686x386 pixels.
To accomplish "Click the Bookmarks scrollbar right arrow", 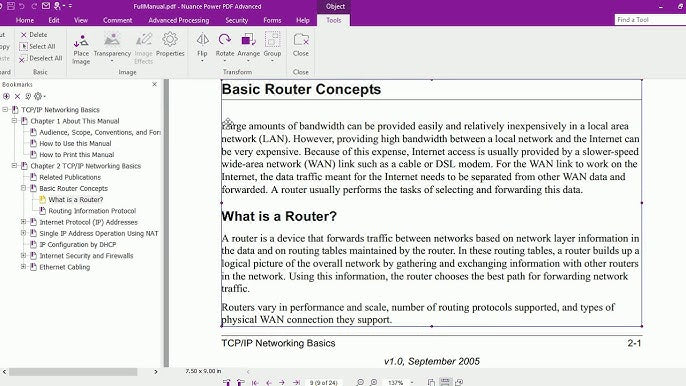I will pos(156,372).
